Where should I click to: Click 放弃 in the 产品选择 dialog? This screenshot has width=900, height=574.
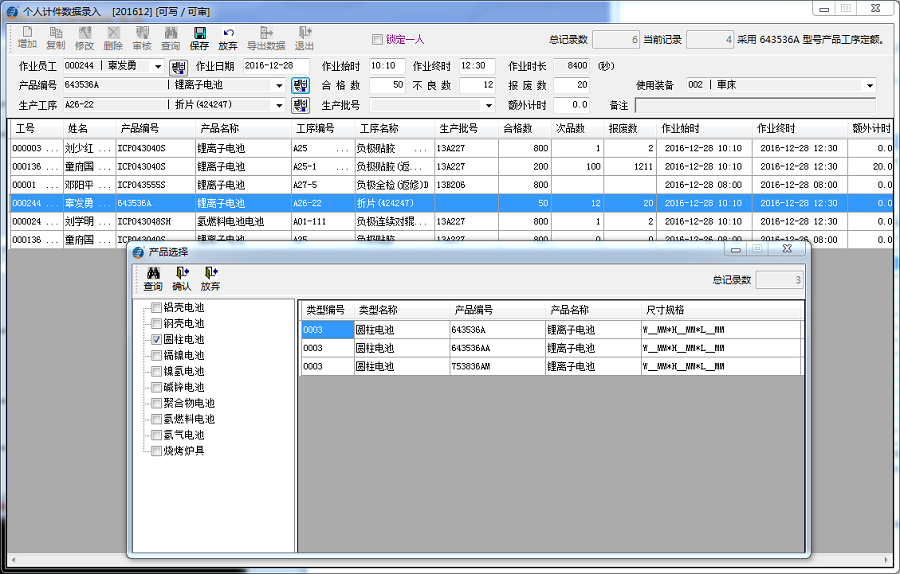[210, 279]
